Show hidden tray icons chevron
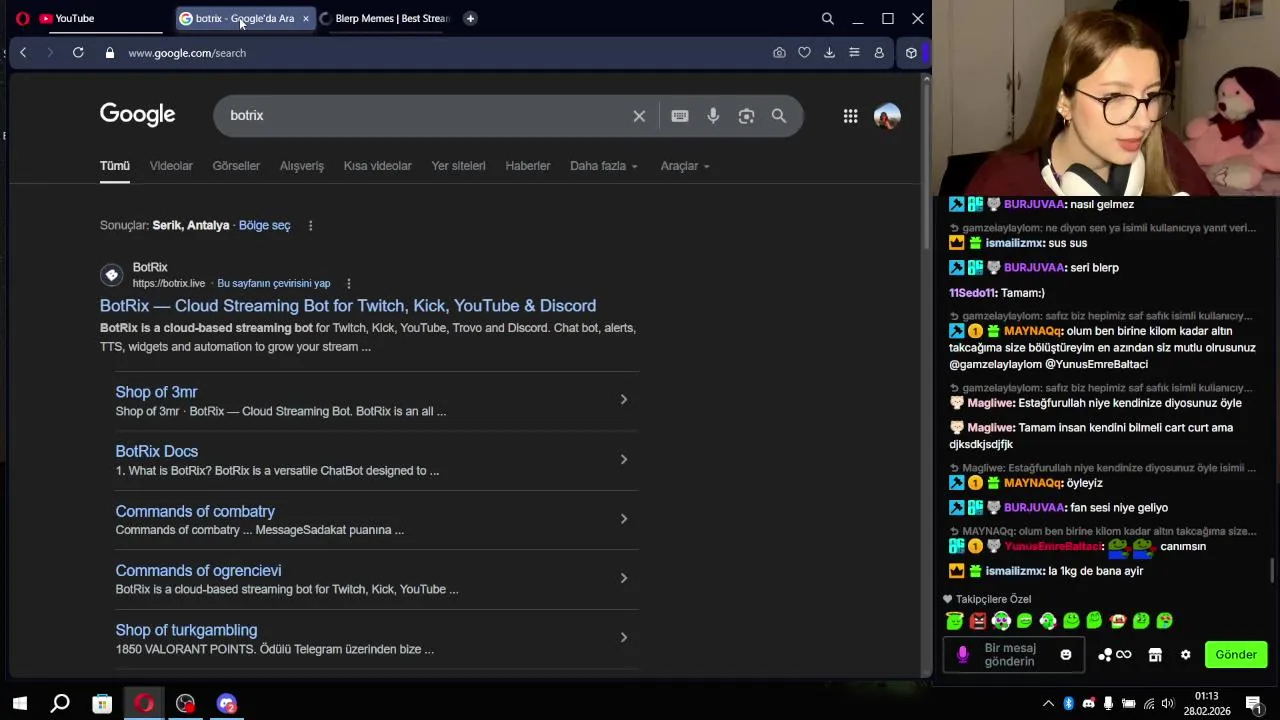 point(1048,704)
